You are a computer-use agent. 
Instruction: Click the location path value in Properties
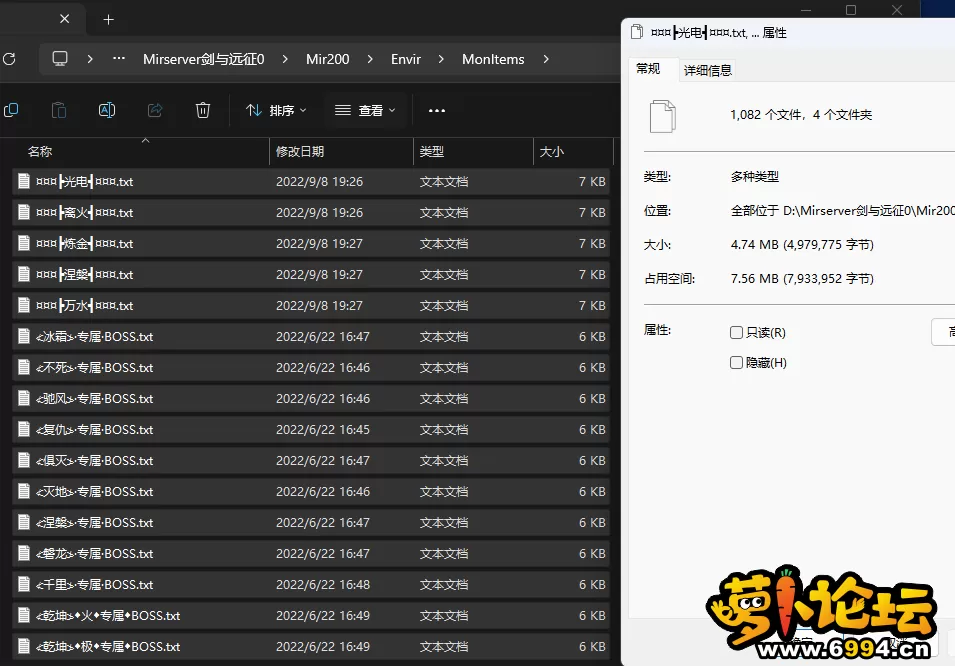[x=842, y=211]
